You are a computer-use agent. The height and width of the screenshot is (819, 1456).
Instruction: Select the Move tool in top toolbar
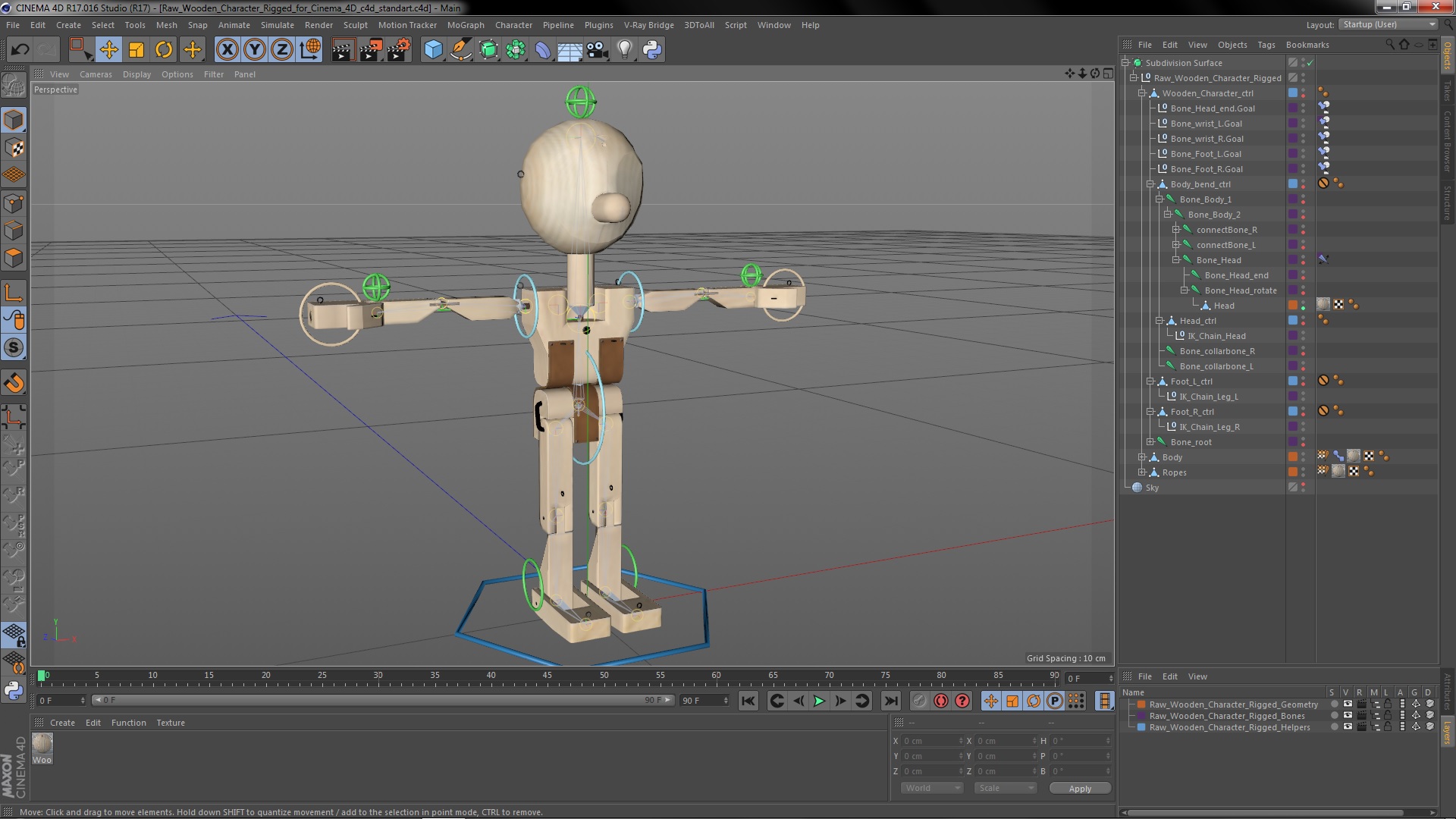click(108, 50)
